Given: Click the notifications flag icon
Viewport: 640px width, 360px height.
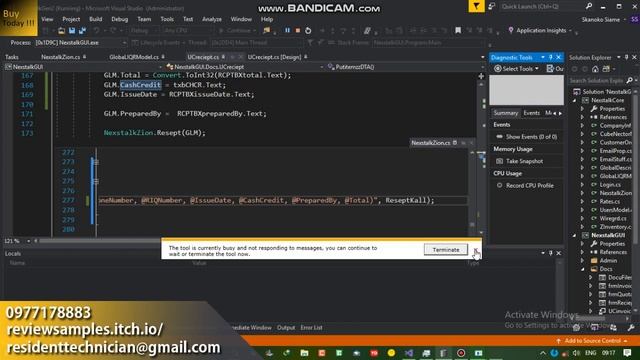Looking at the screenshot, I should (476, 6).
